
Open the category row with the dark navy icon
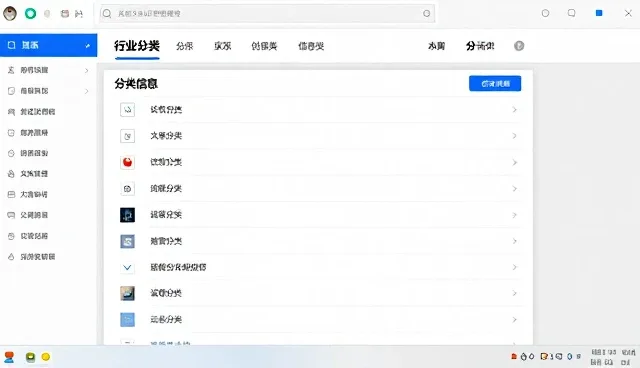coord(318,215)
